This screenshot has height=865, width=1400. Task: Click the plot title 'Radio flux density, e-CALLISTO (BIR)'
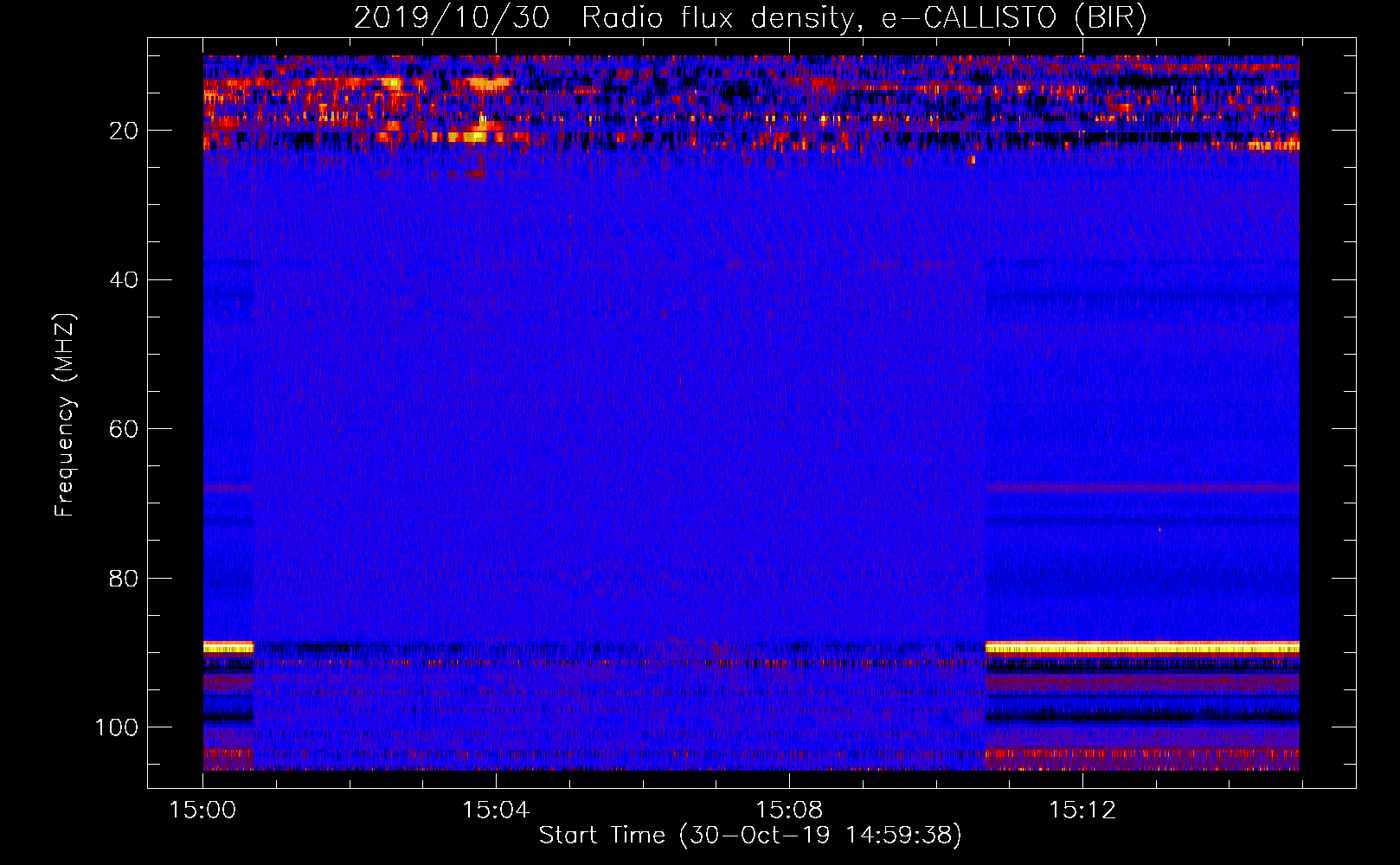tap(864, 17)
